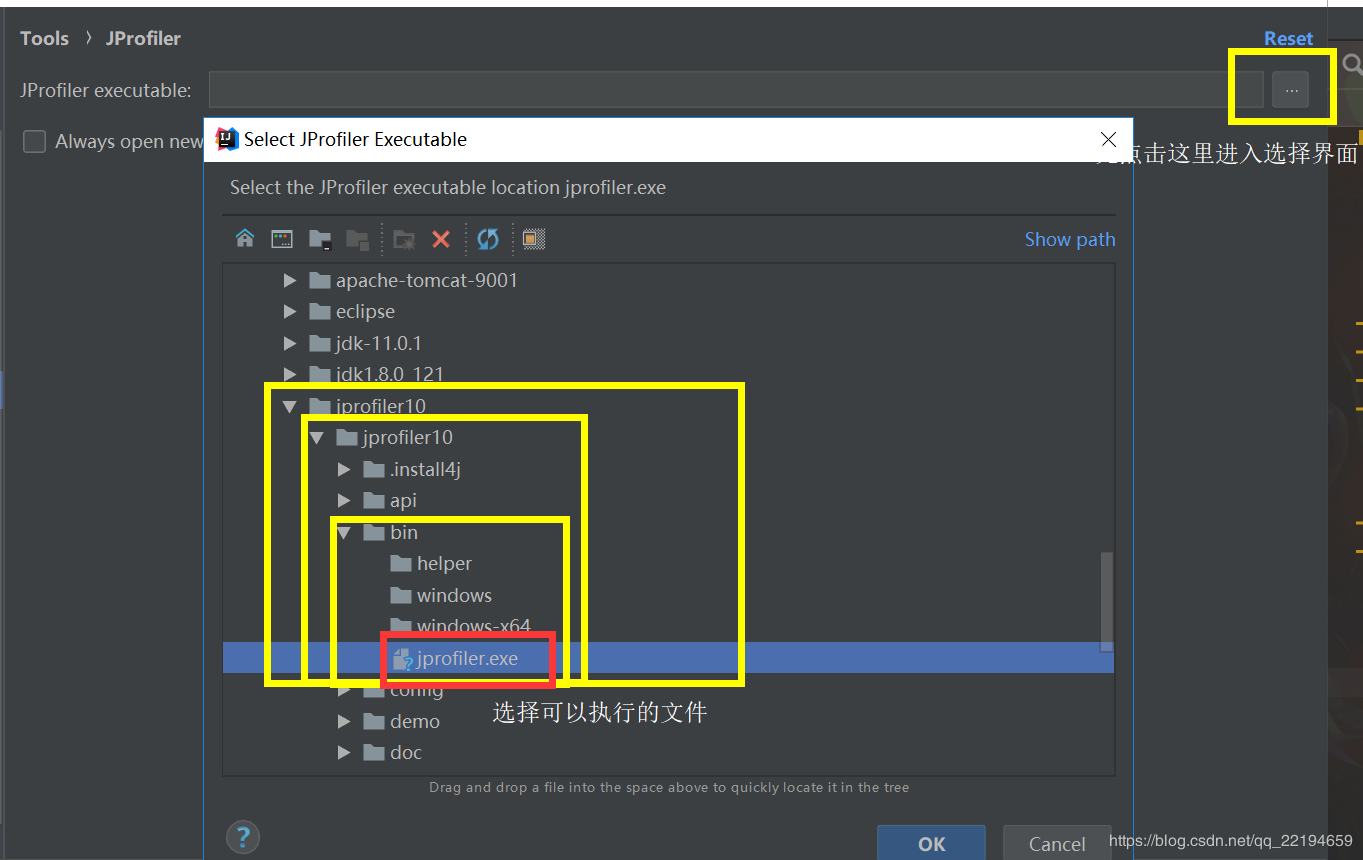Open help with the question mark button
Screen dimensions: 1363x860
pyautogui.click(x=243, y=837)
